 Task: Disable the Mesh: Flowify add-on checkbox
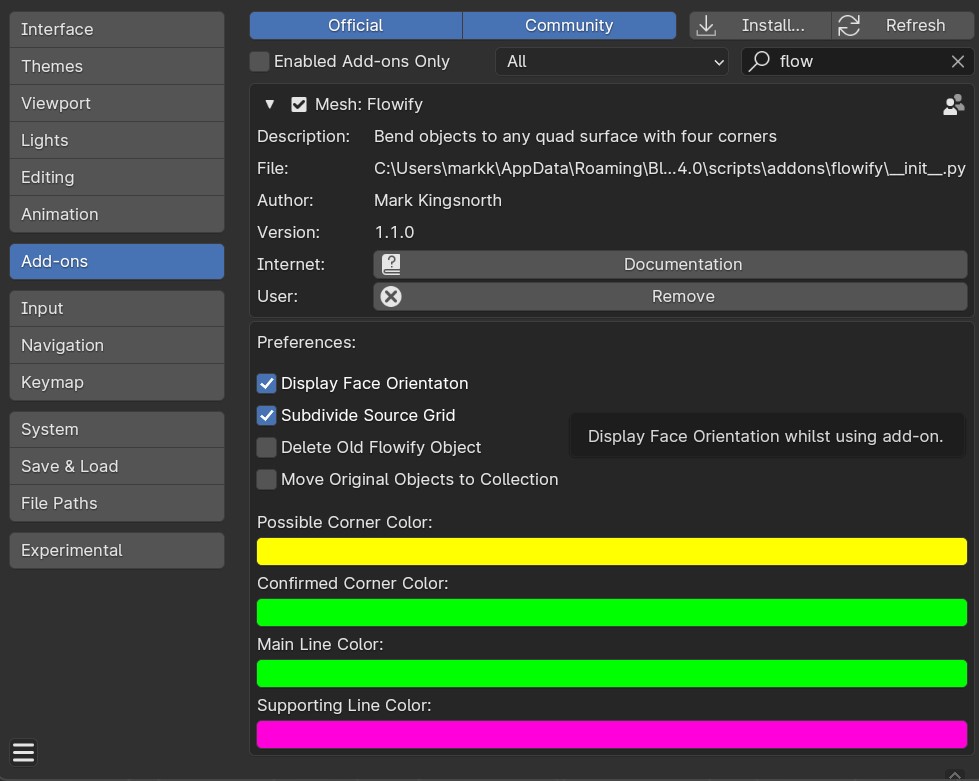[298, 104]
